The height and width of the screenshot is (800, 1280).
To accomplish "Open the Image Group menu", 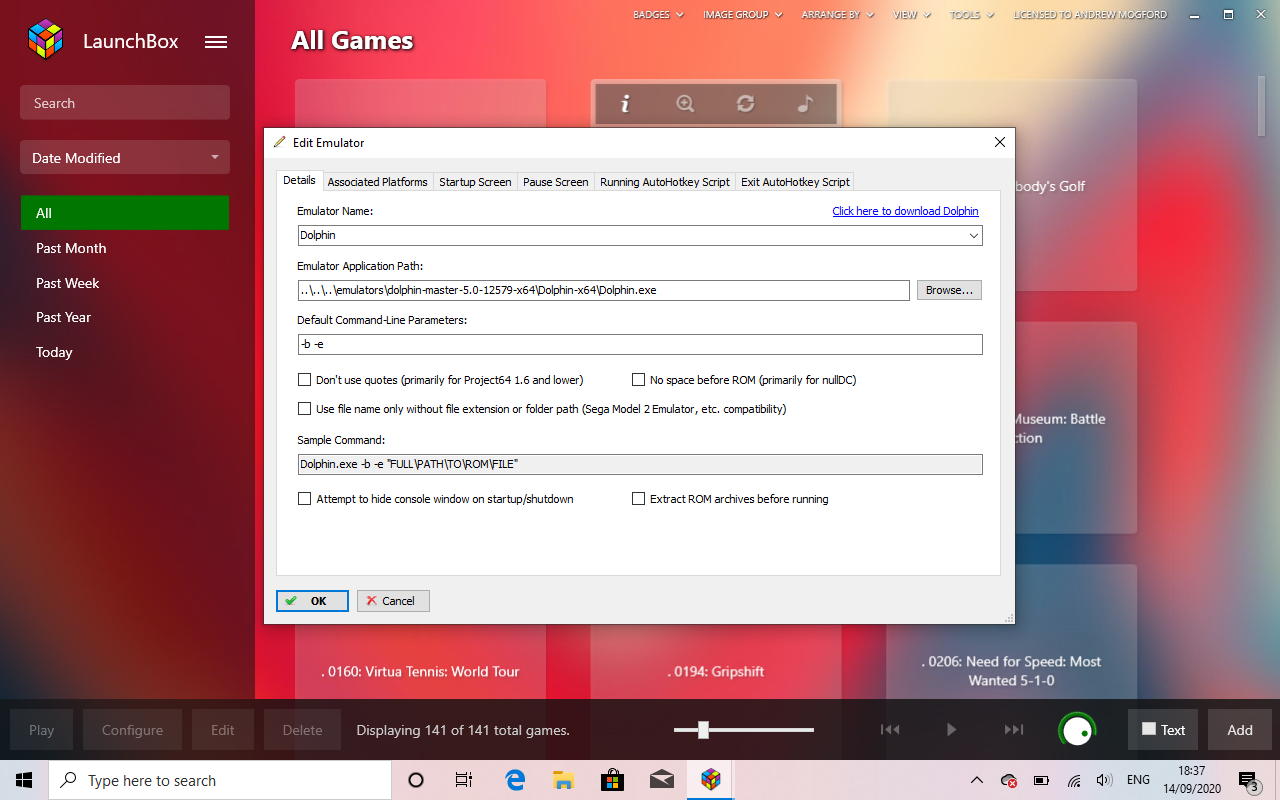I will pyautogui.click(x=742, y=15).
